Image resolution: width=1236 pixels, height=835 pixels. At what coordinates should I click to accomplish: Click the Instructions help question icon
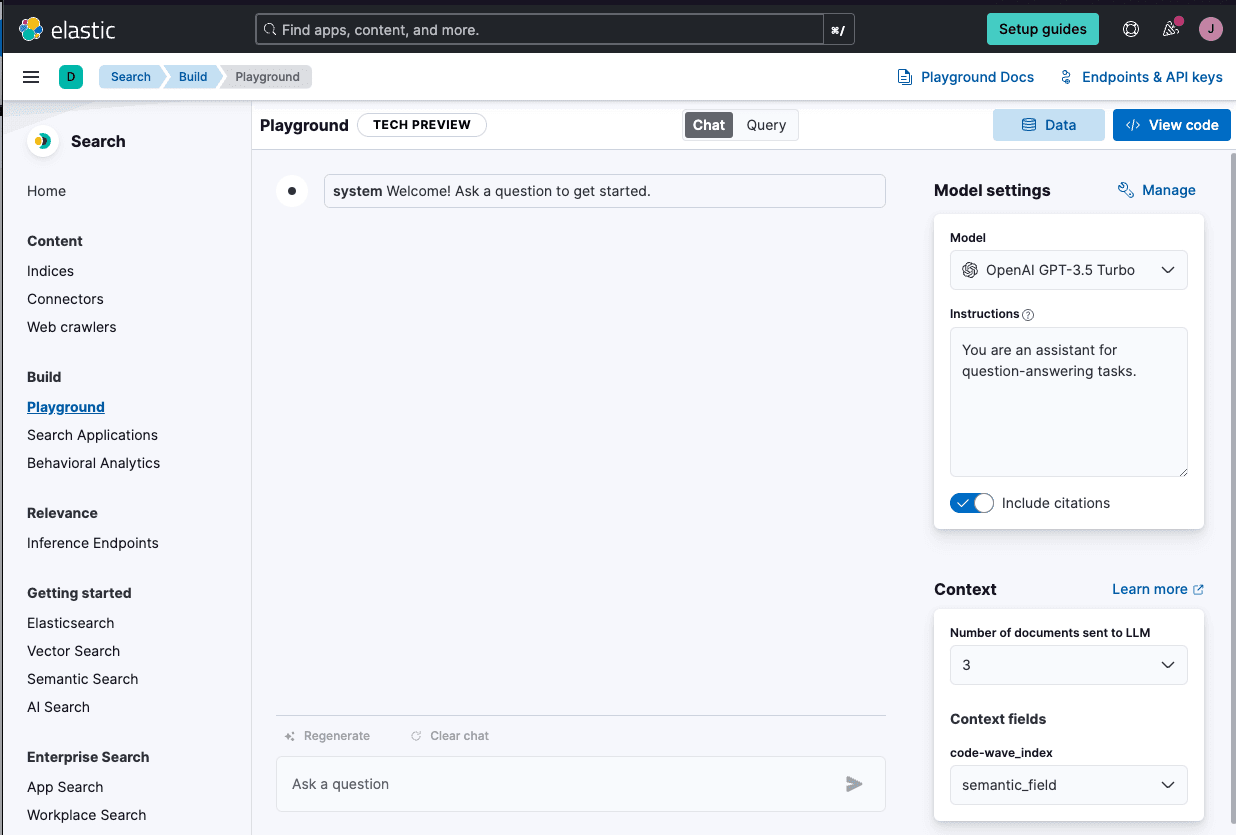click(1028, 314)
